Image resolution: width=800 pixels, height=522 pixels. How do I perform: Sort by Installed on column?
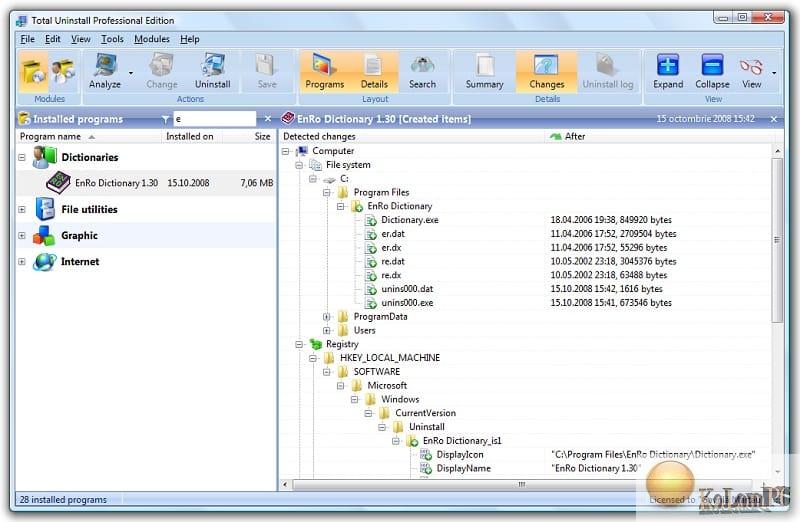192,136
